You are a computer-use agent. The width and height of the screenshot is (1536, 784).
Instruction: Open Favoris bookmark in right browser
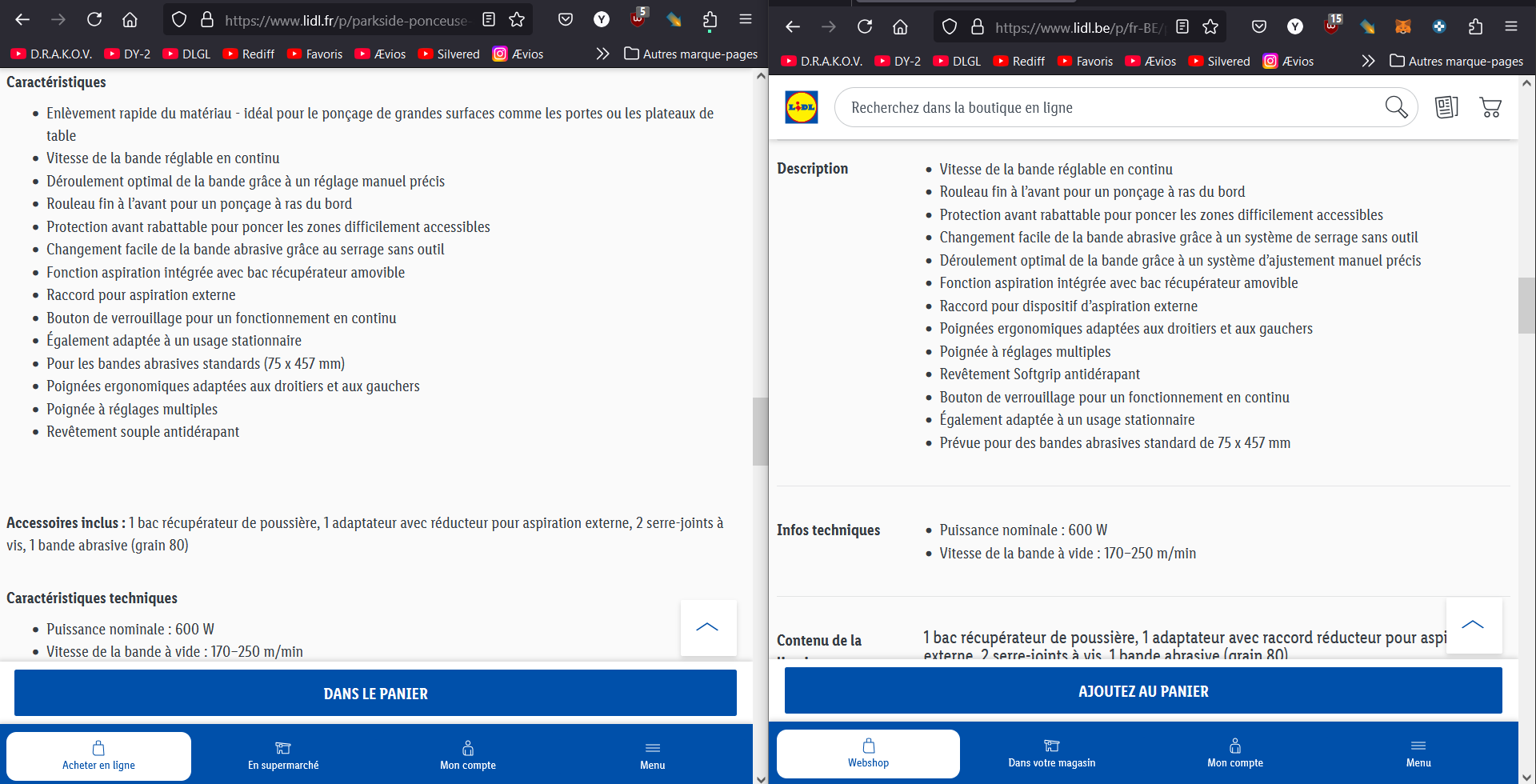pos(1085,61)
